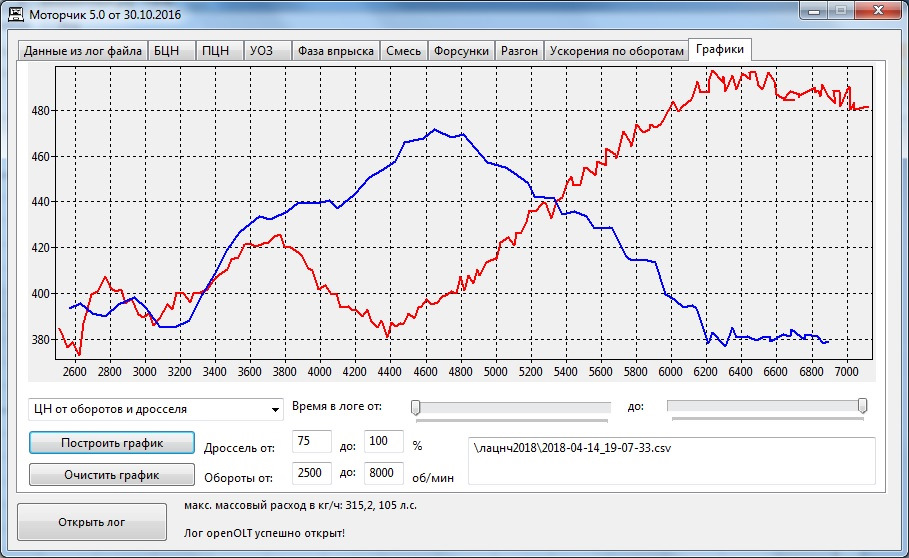Go to the Фаза впрыска tab
909x558 pixels.
pos(336,51)
